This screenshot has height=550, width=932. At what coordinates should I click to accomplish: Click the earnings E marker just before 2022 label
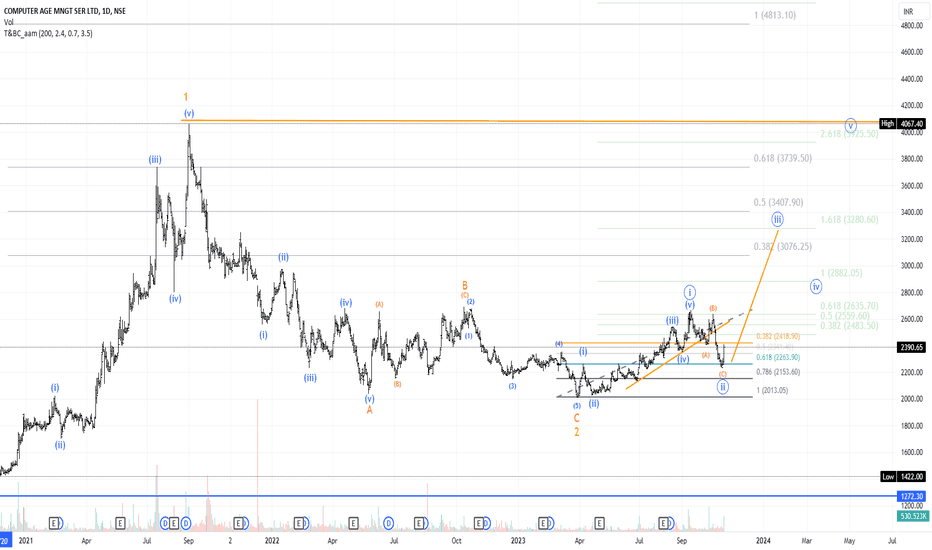(239, 523)
